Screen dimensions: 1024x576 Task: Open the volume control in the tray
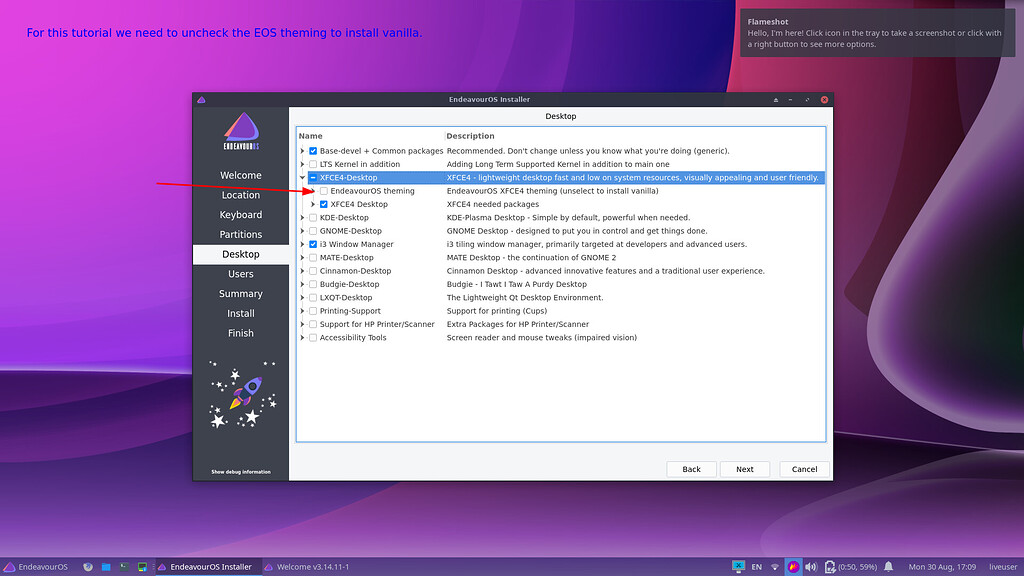[x=810, y=567]
